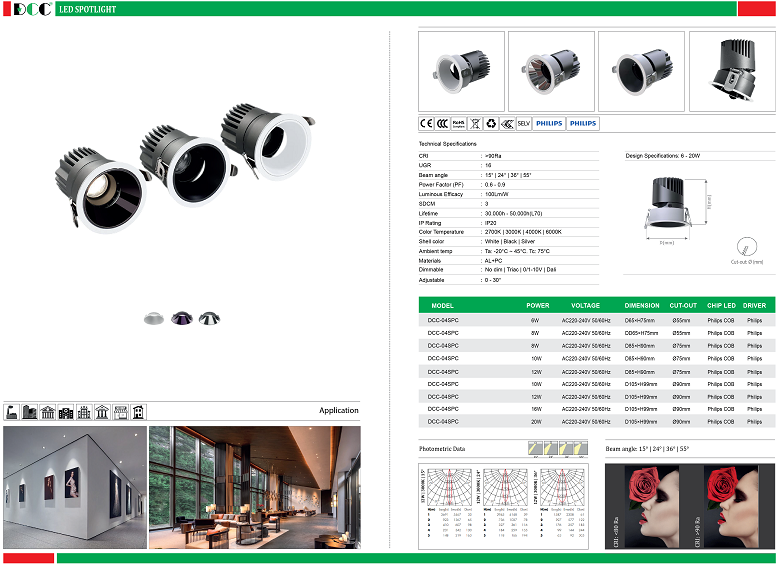The image size is (781, 567).
Task: Click the Ø55mm cut-out in the 6W row
Action: (681, 320)
